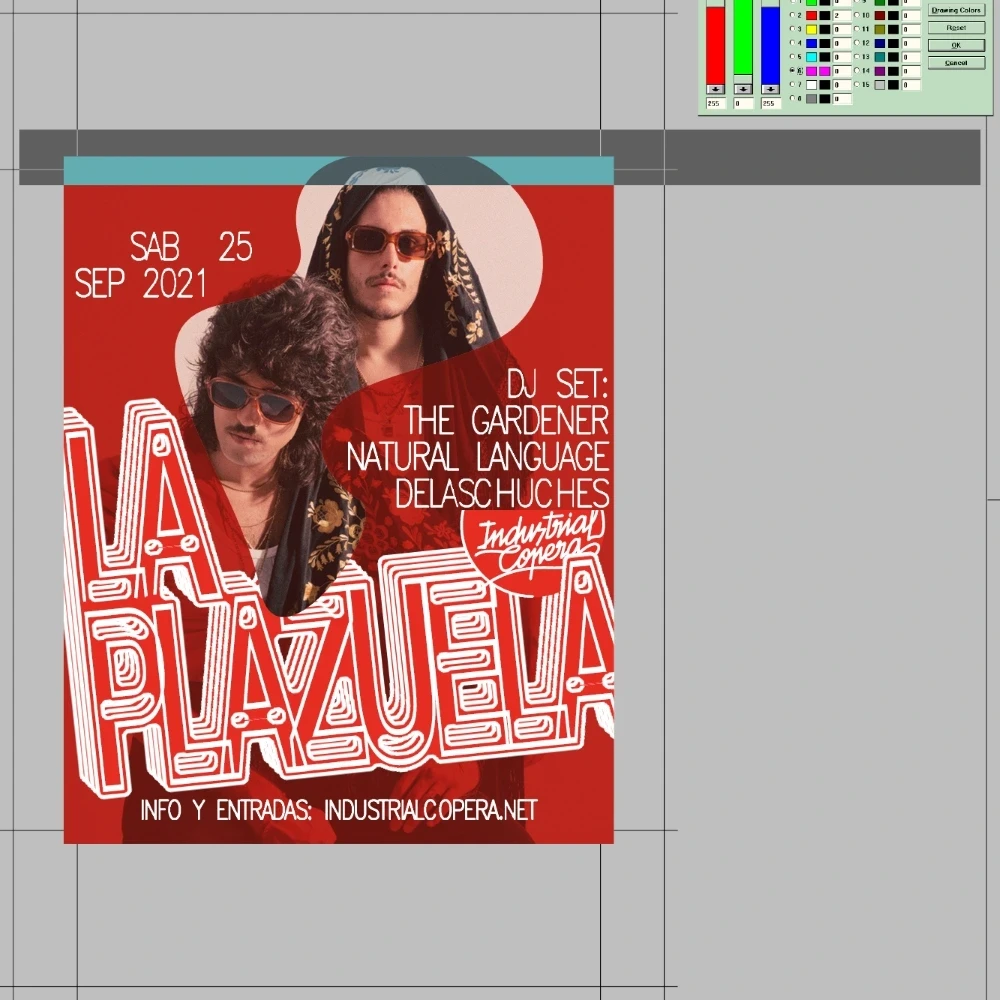Select color number 2 radio button
The width and height of the screenshot is (1000, 1000).
(x=793, y=15)
